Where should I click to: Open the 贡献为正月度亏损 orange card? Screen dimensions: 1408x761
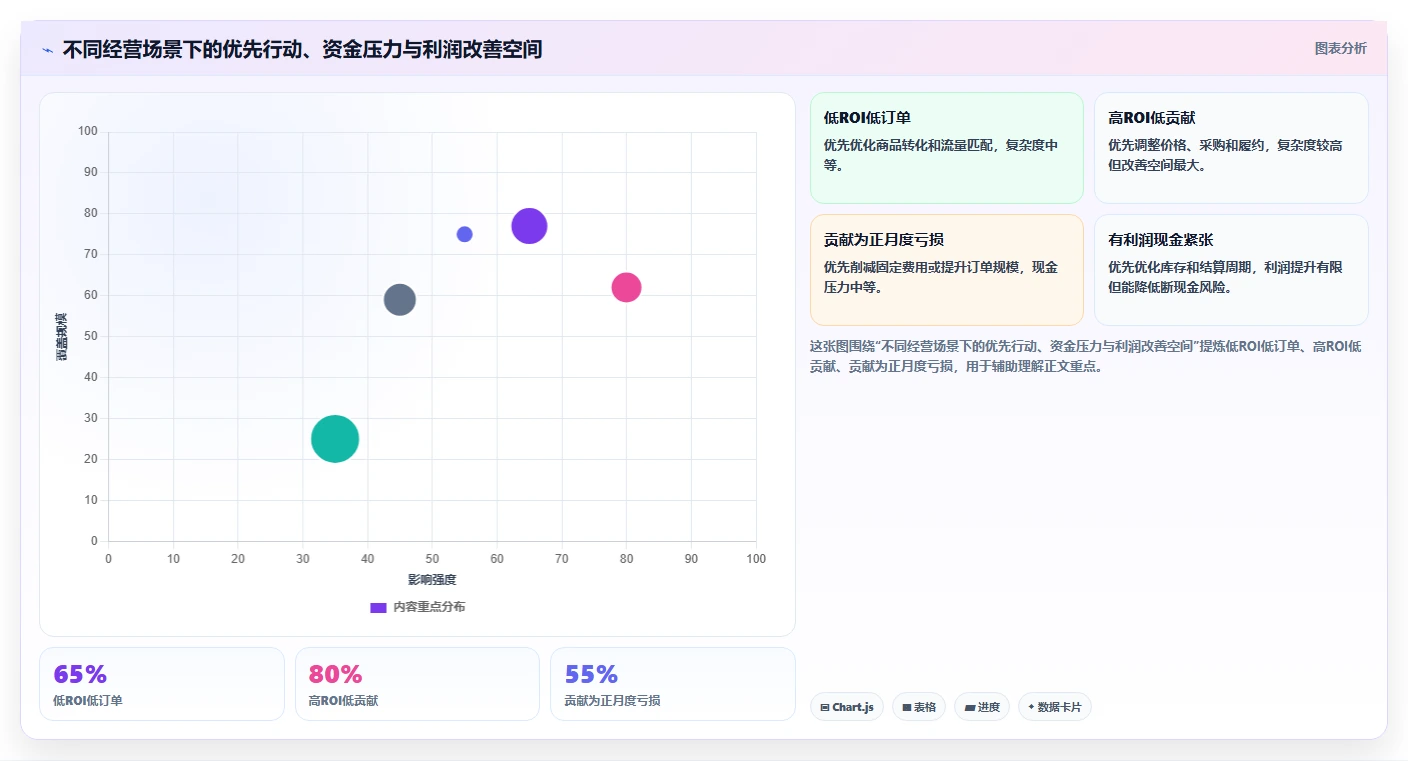coord(947,270)
